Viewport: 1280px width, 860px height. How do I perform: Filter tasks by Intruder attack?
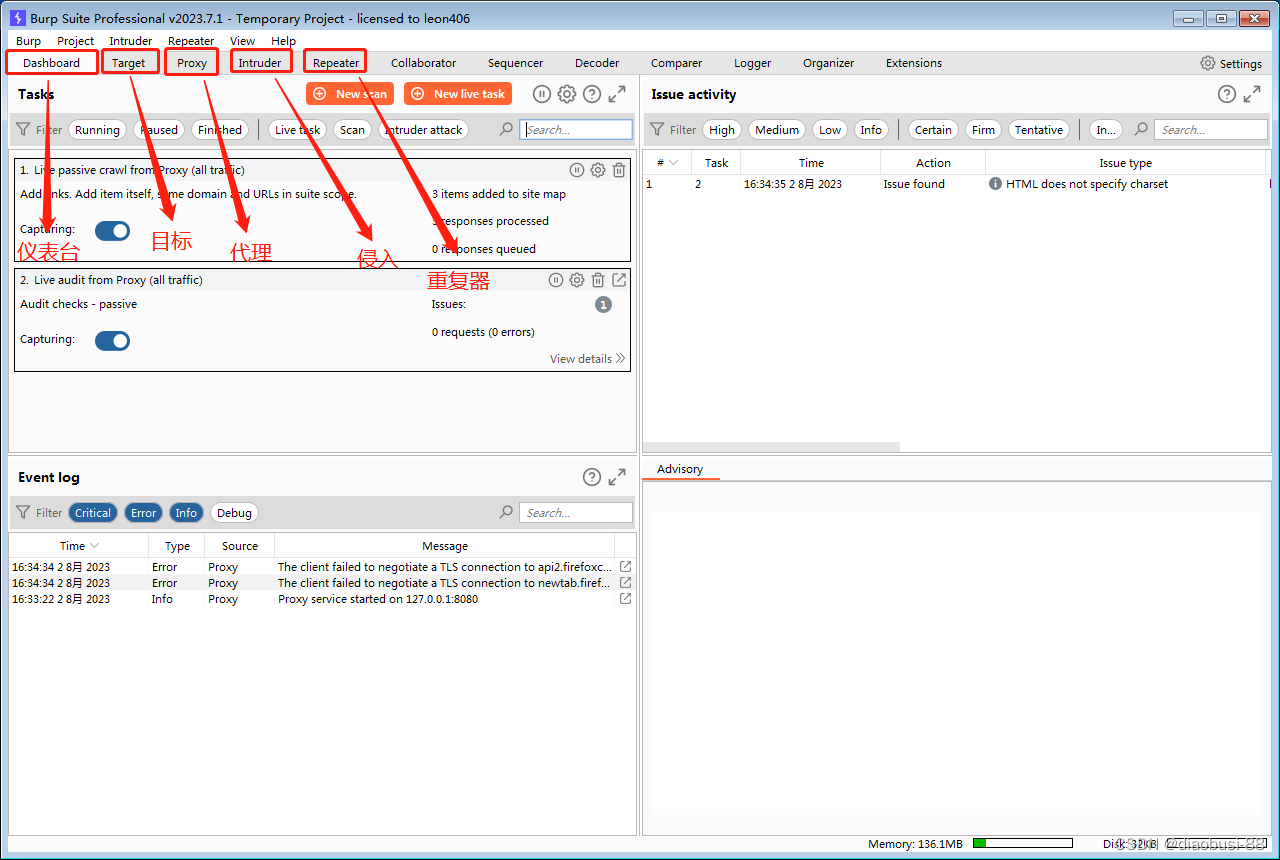(x=424, y=130)
